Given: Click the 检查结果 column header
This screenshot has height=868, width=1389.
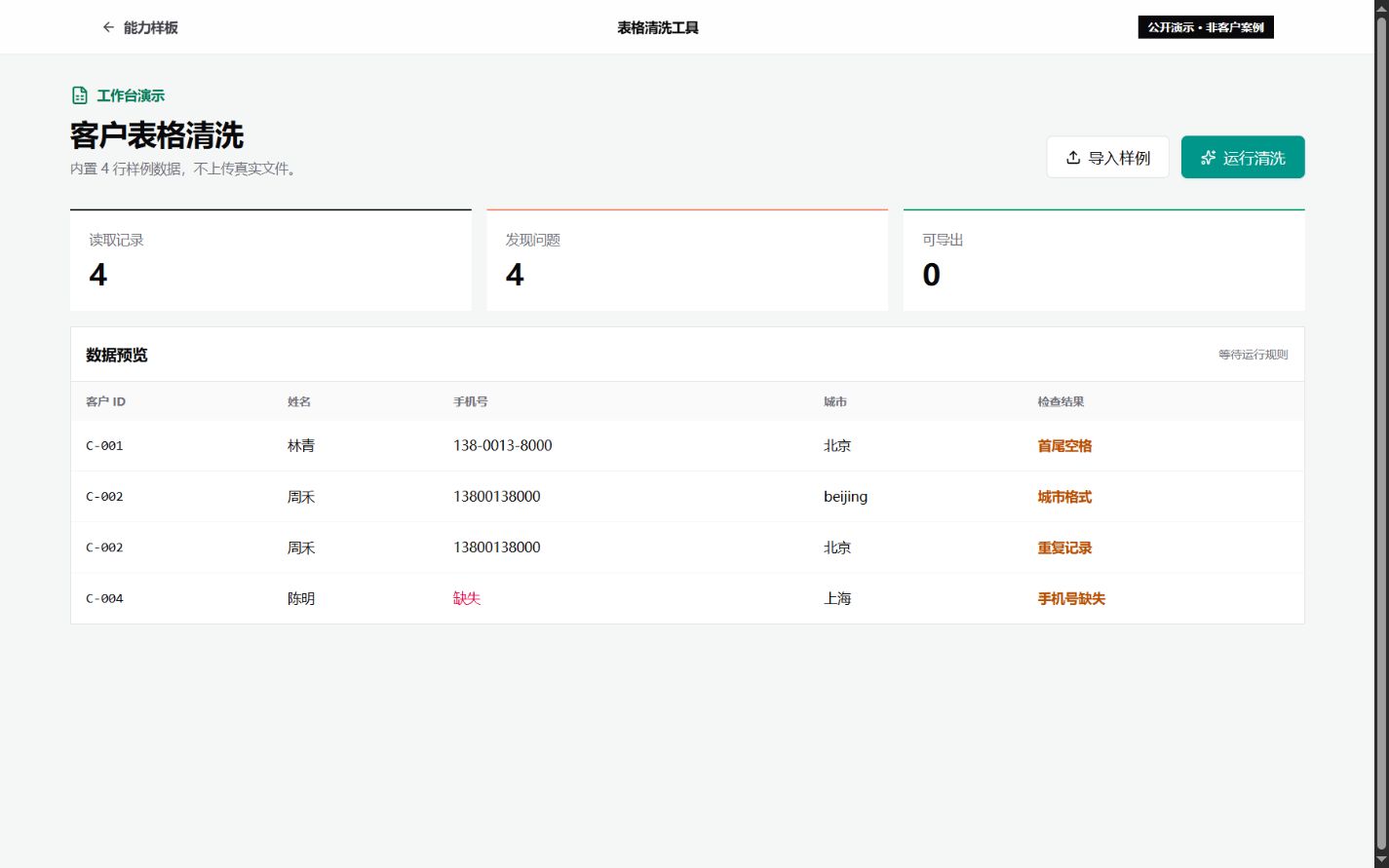Looking at the screenshot, I should pyautogui.click(x=1061, y=401).
